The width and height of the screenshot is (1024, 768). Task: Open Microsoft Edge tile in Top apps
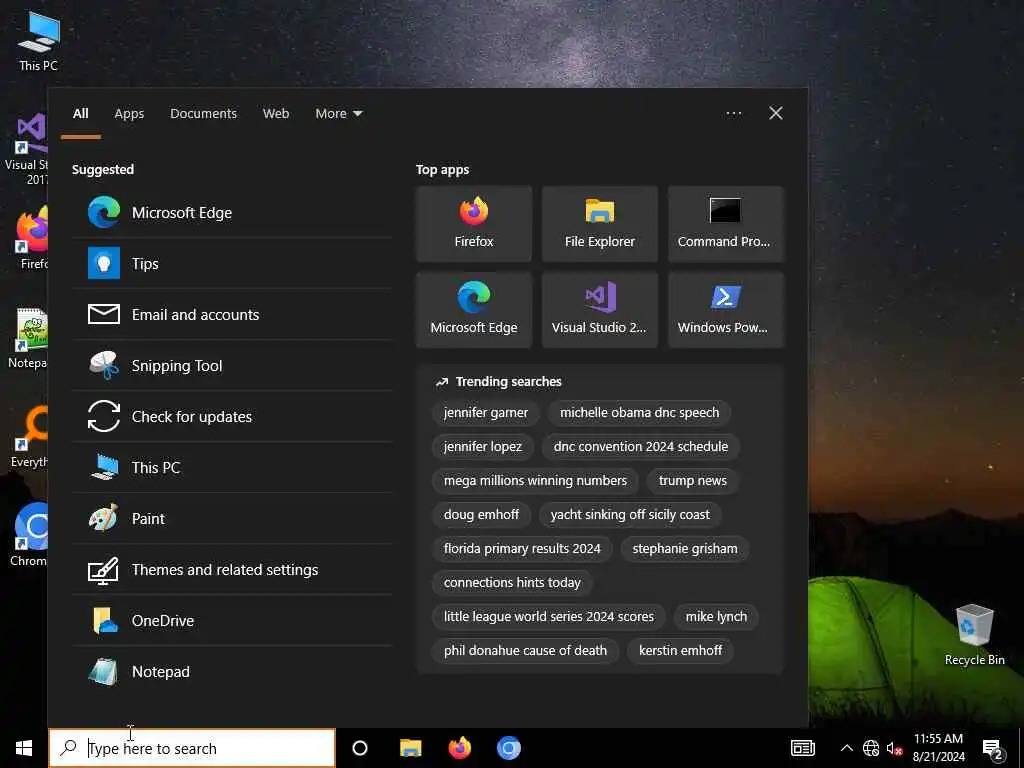[474, 310]
